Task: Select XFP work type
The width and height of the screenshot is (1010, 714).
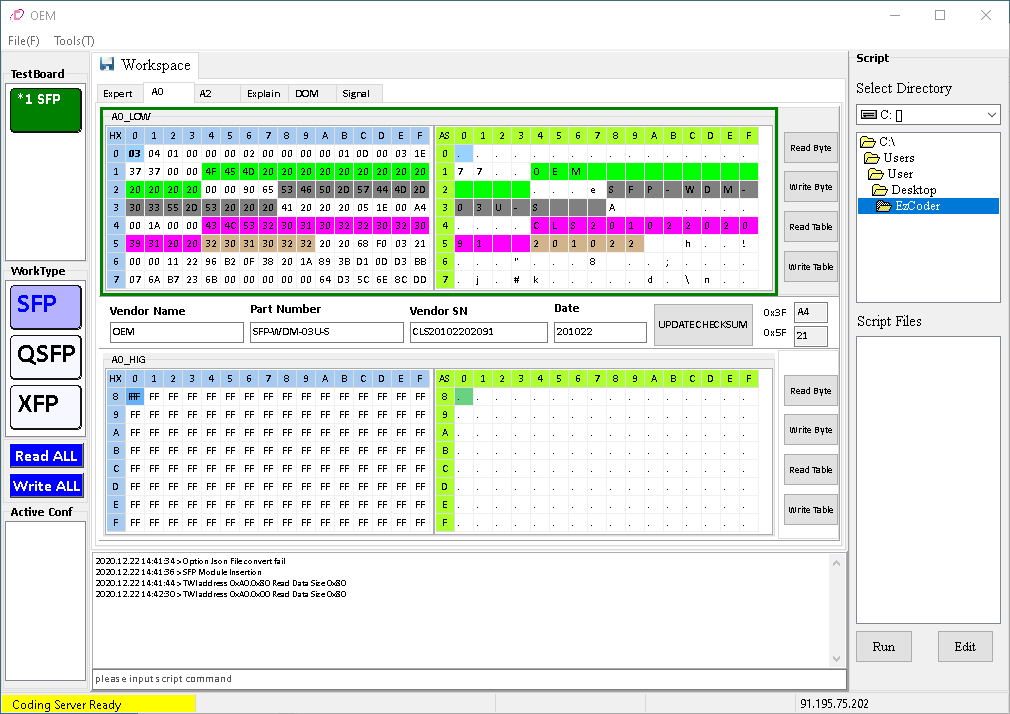Action: click(45, 405)
